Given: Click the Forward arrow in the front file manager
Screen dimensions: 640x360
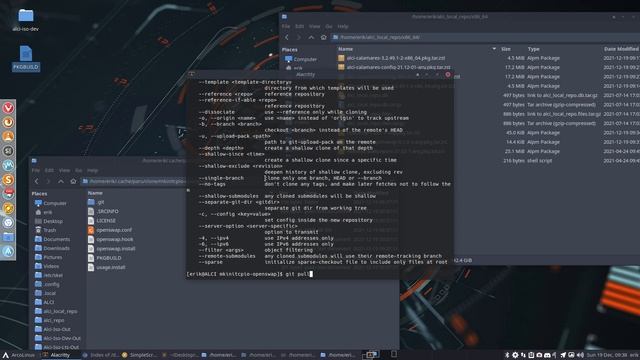Looking at the screenshot, I should 48,181.
